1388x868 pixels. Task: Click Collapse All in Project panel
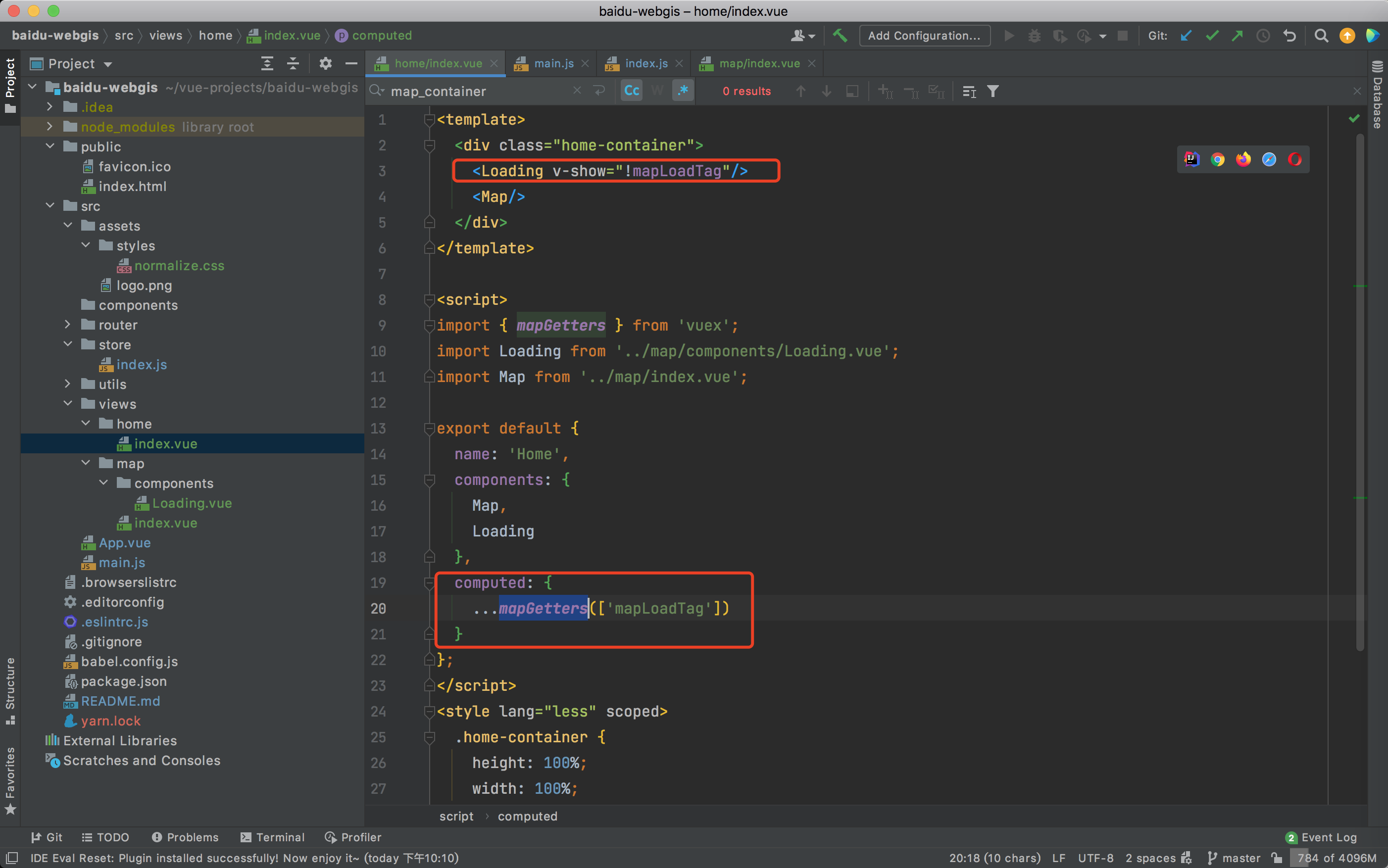[293, 63]
